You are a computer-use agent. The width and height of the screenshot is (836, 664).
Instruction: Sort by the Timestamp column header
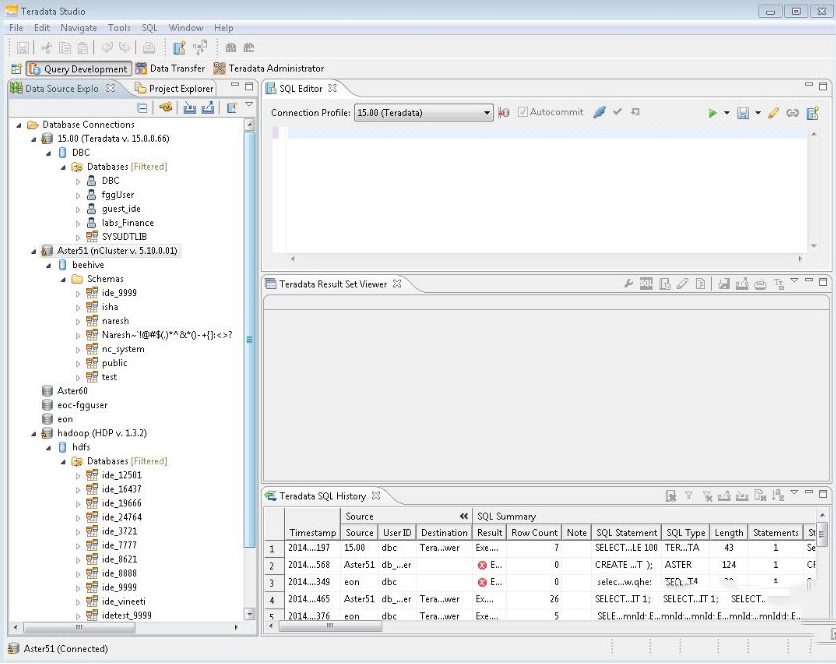pos(312,533)
